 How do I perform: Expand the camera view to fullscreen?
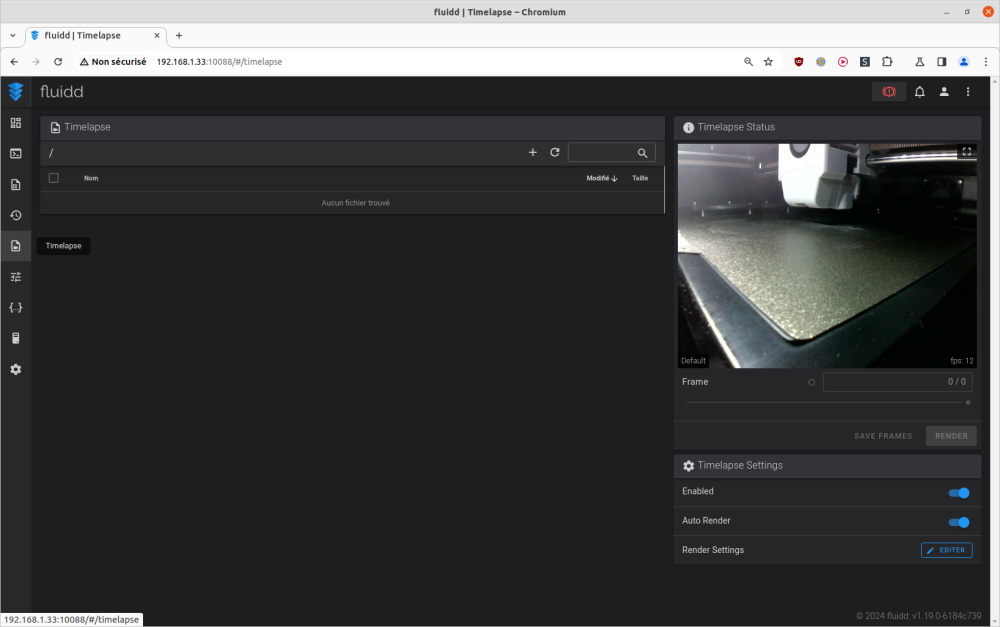pos(967,151)
